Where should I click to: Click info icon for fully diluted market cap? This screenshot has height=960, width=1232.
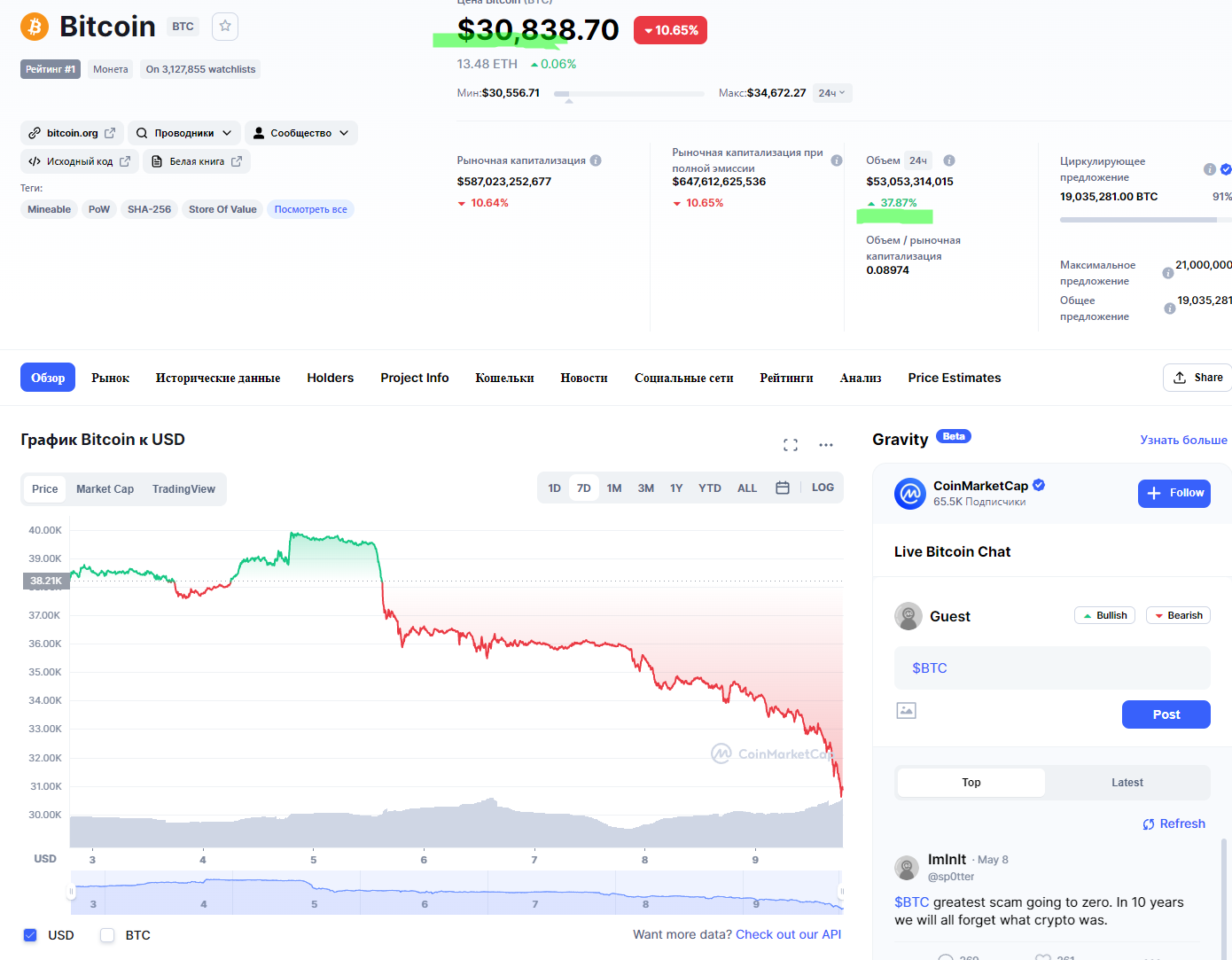tap(837, 160)
